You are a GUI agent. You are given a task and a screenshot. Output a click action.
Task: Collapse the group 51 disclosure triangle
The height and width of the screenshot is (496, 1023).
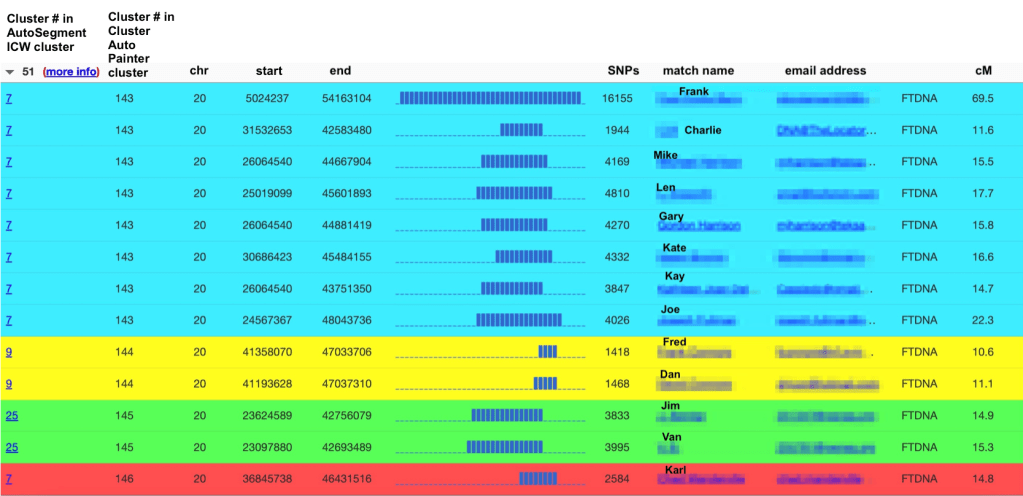[10, 72]
